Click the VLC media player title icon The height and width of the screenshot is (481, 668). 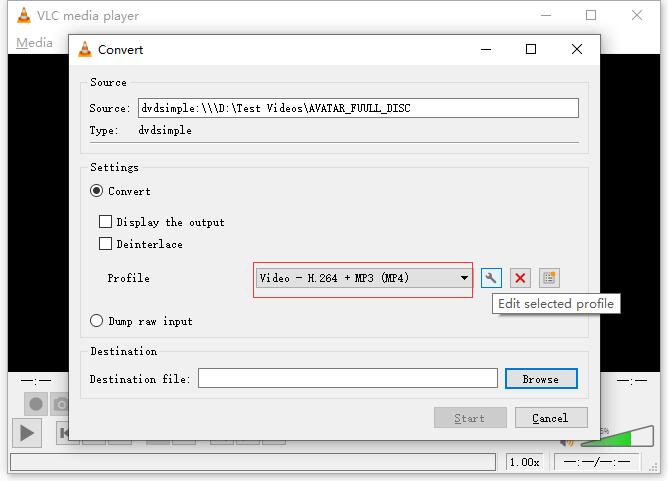24,15
